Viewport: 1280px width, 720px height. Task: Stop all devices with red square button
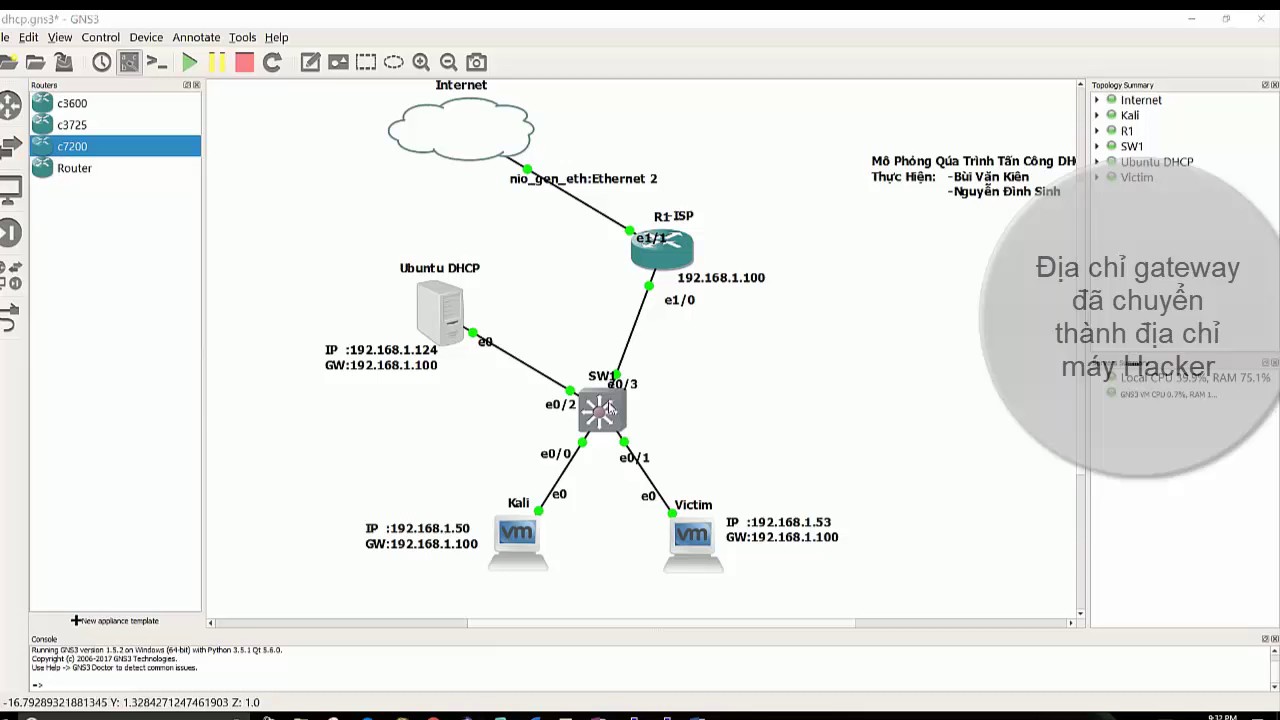click(244, 62)
